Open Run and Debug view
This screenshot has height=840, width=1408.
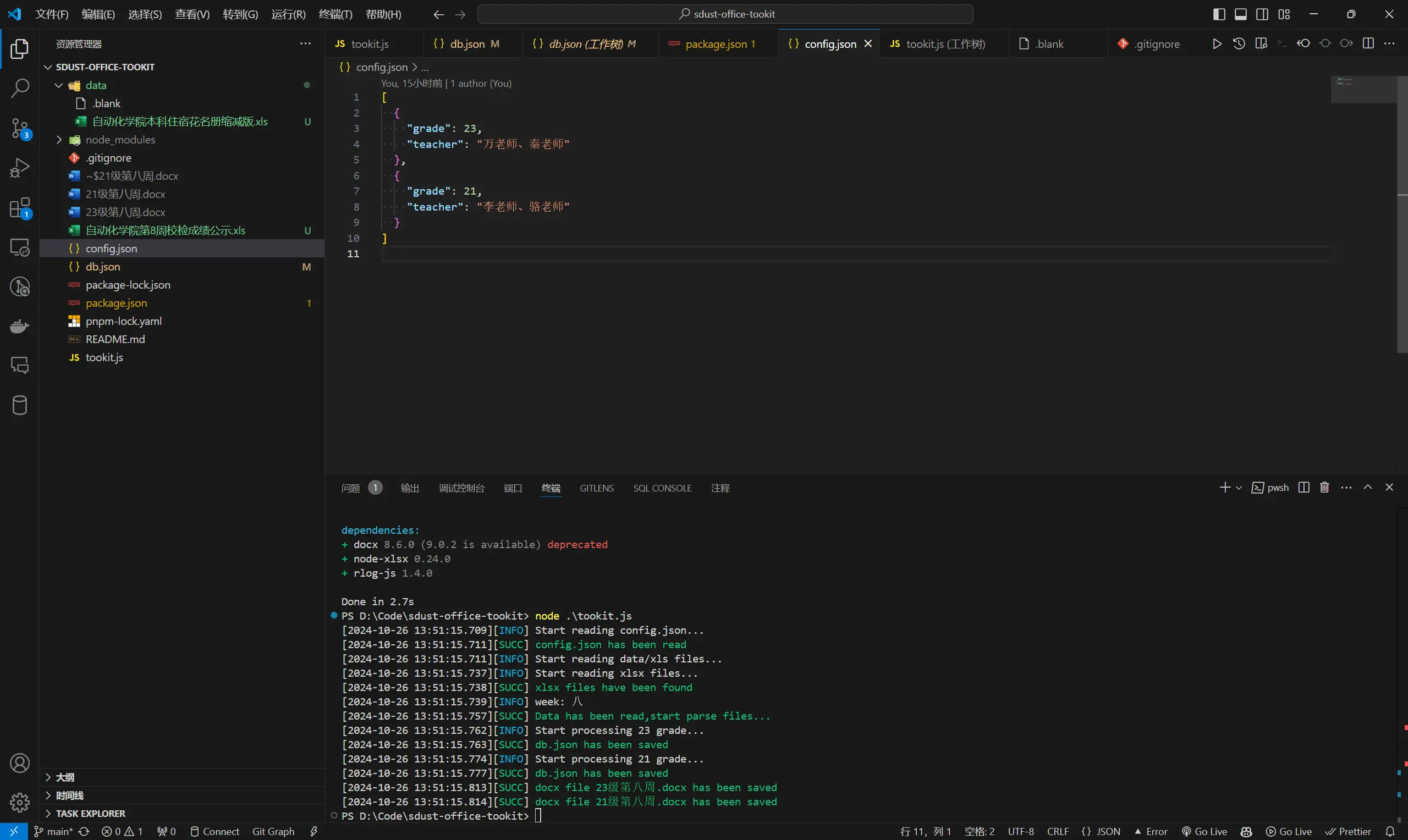[20, 168]
